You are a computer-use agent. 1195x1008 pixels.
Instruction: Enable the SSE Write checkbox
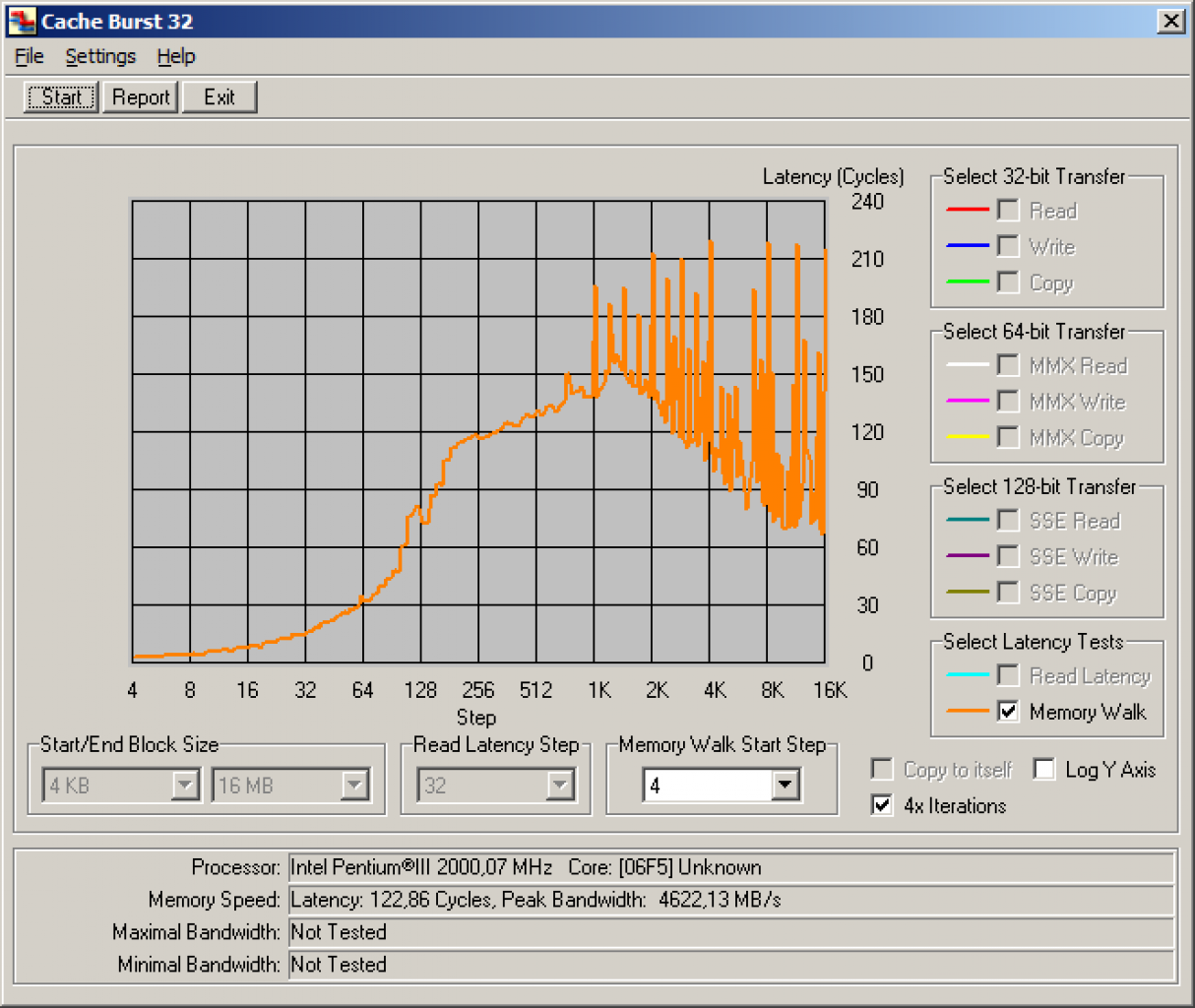(x=1008, y=556)
